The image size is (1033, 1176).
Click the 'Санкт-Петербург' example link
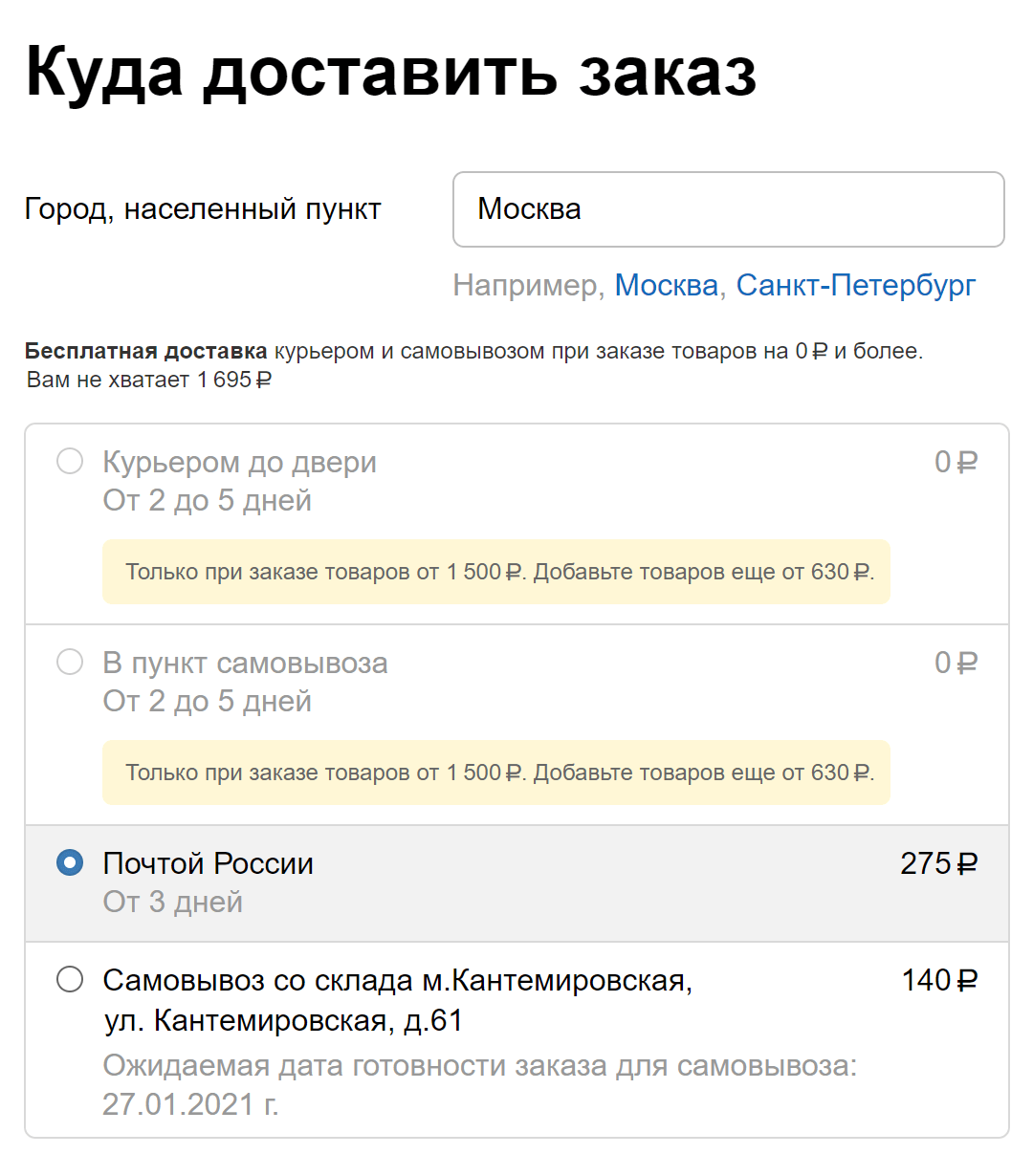[x=856, y=285]
